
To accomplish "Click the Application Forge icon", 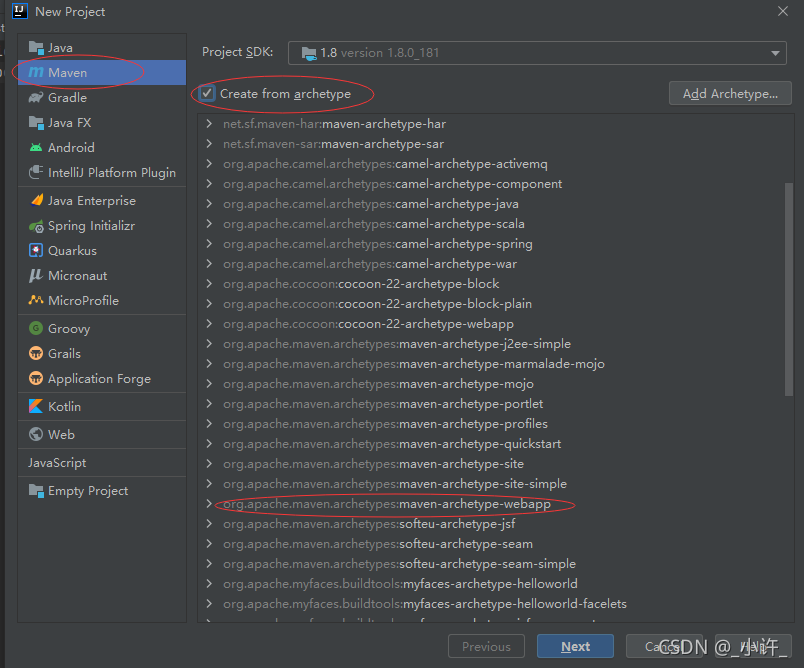I will 36,378.
